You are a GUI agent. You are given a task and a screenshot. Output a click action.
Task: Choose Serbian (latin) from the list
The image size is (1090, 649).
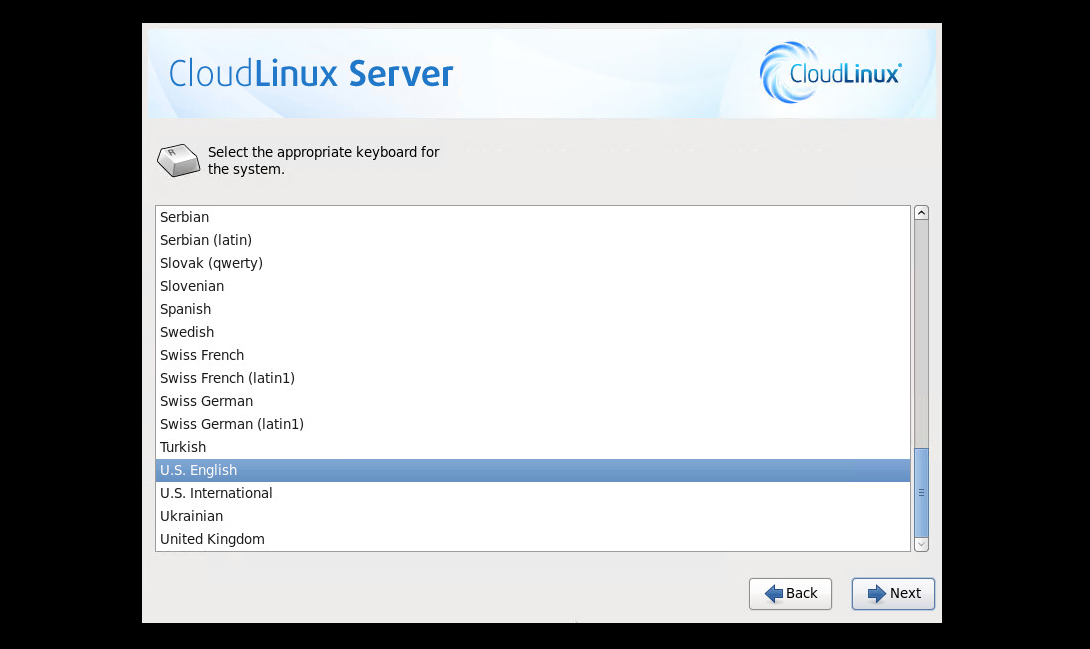206,240
